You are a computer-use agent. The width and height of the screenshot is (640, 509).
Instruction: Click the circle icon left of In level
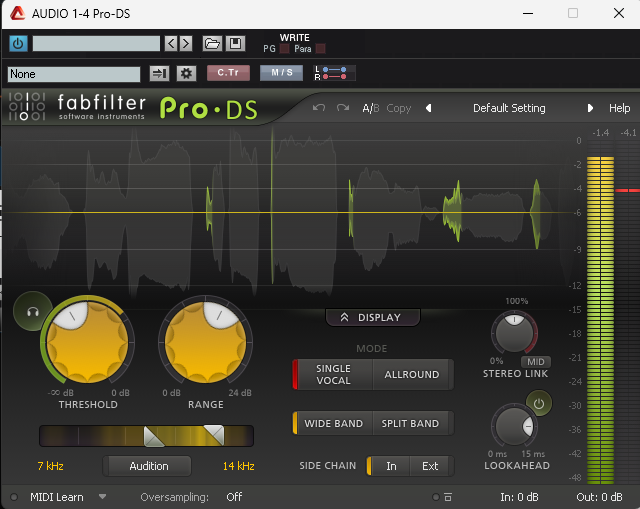click(436, 497)
